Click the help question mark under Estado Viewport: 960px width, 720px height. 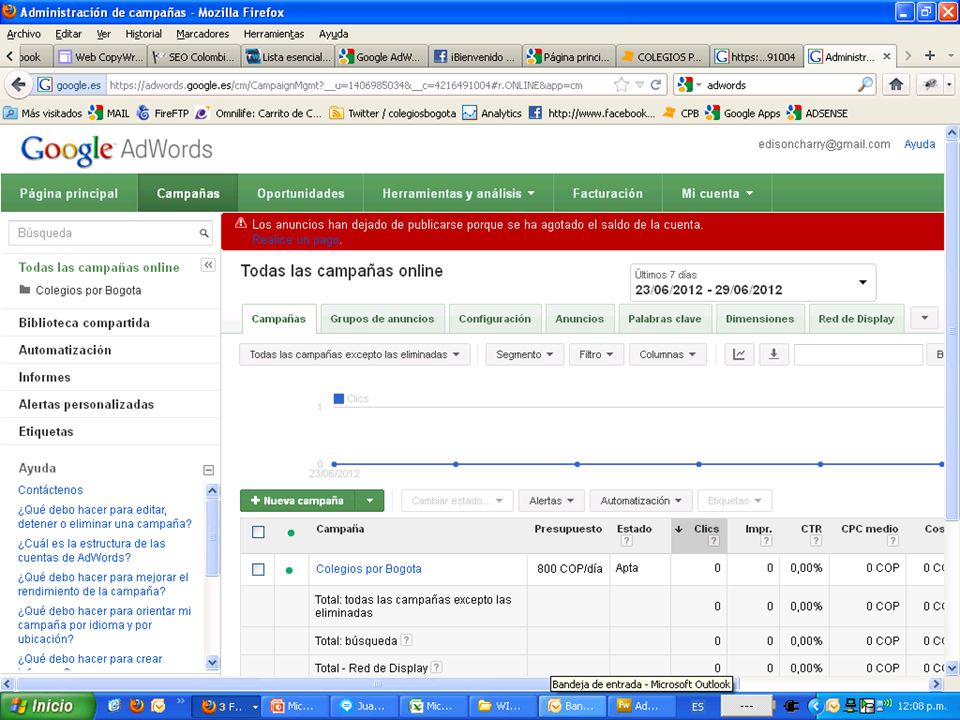pos(626,541)
